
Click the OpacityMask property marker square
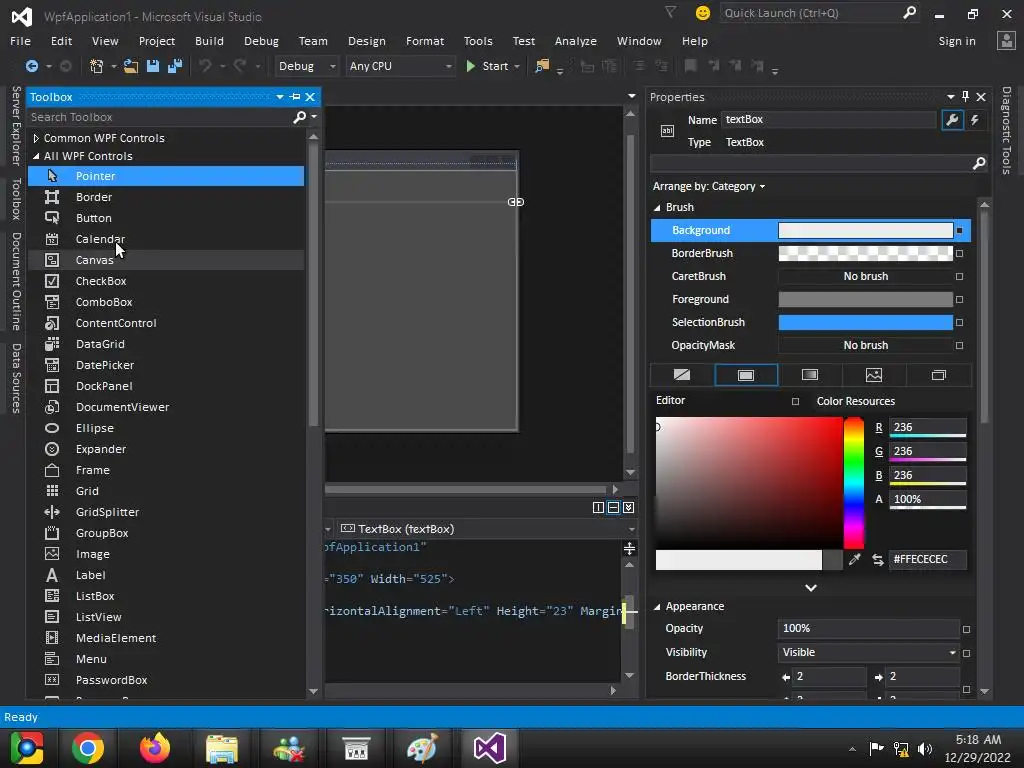click(959, 345)
